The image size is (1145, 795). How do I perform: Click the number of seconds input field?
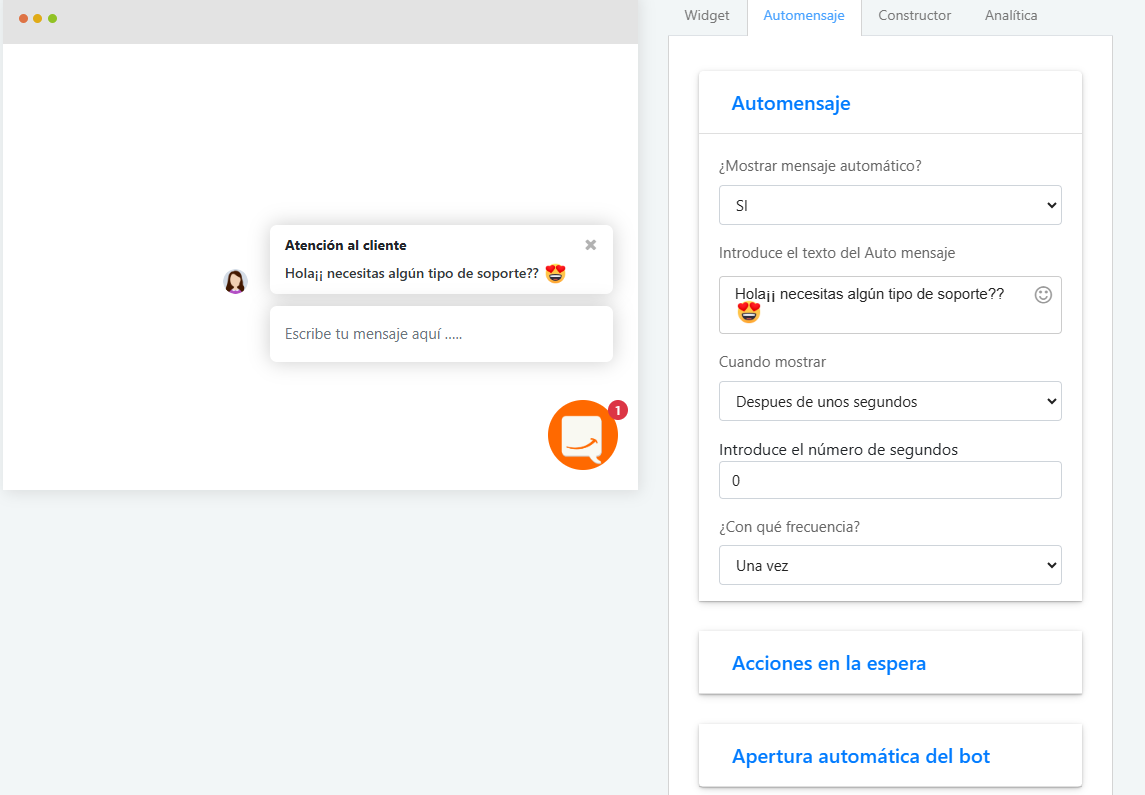pyautogui.click(x=890, y=480)
